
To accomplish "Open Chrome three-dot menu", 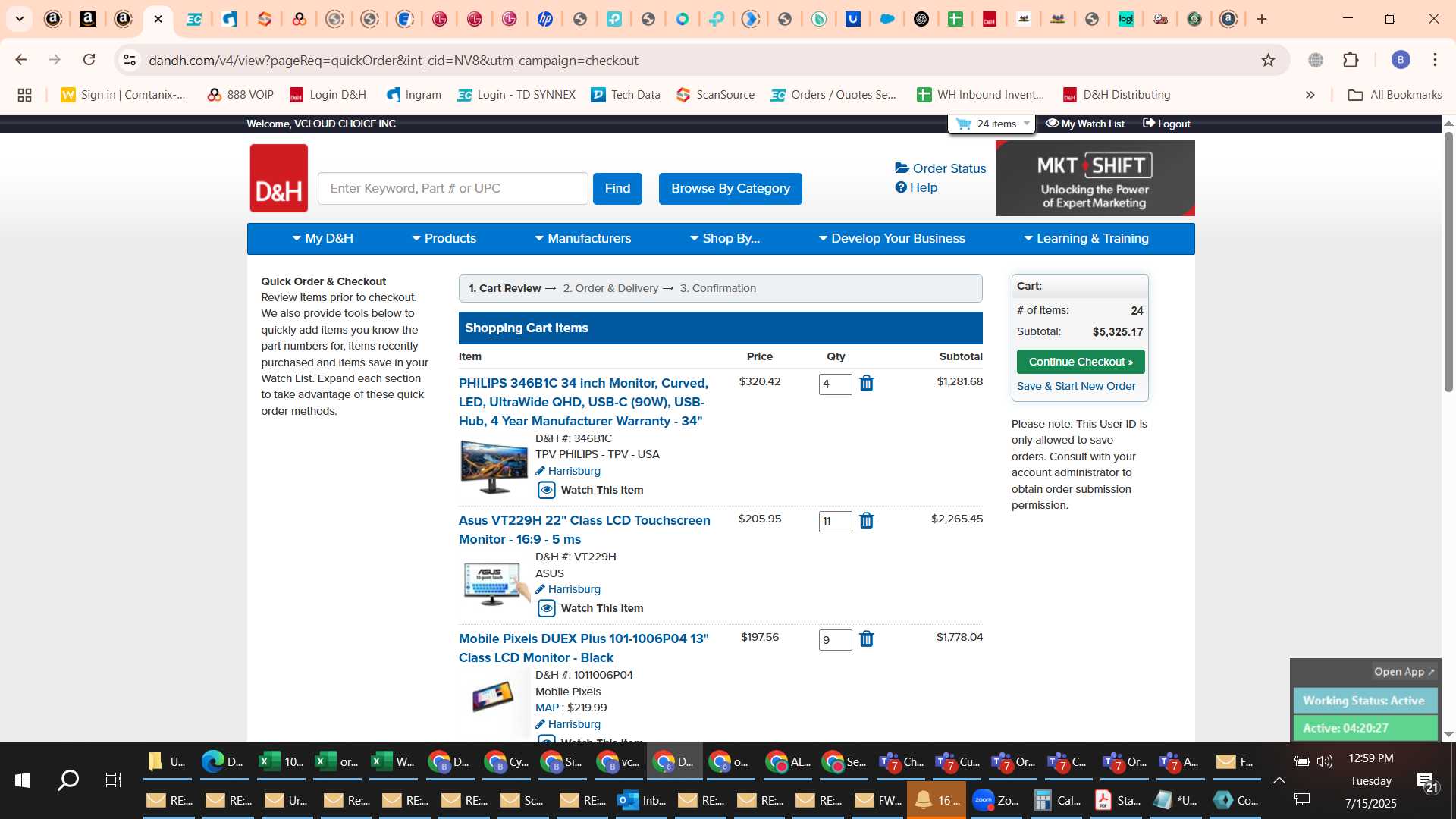I will click(x=1435, y=60).
